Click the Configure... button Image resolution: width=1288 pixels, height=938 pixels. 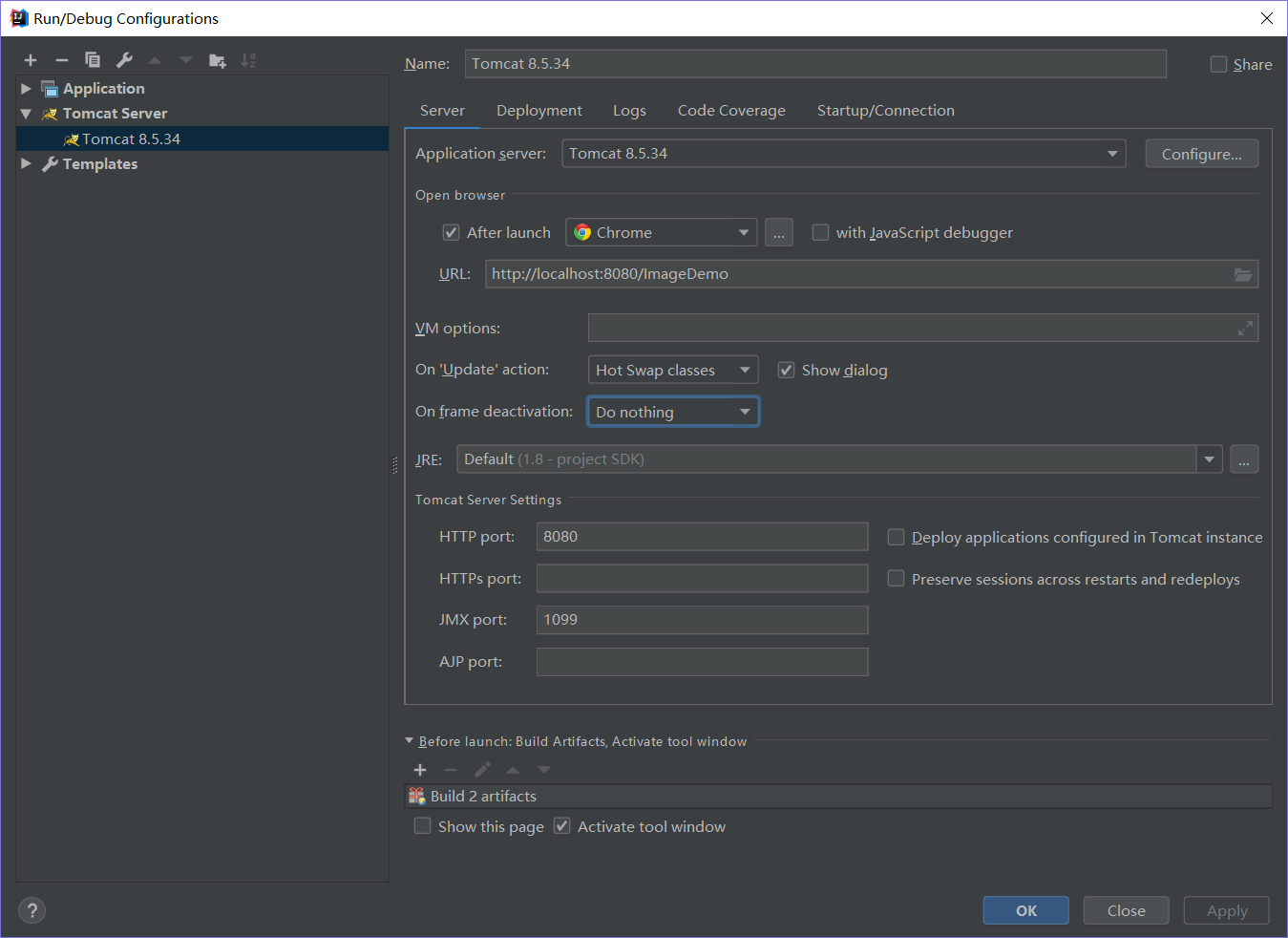(x=1202, y=154)
